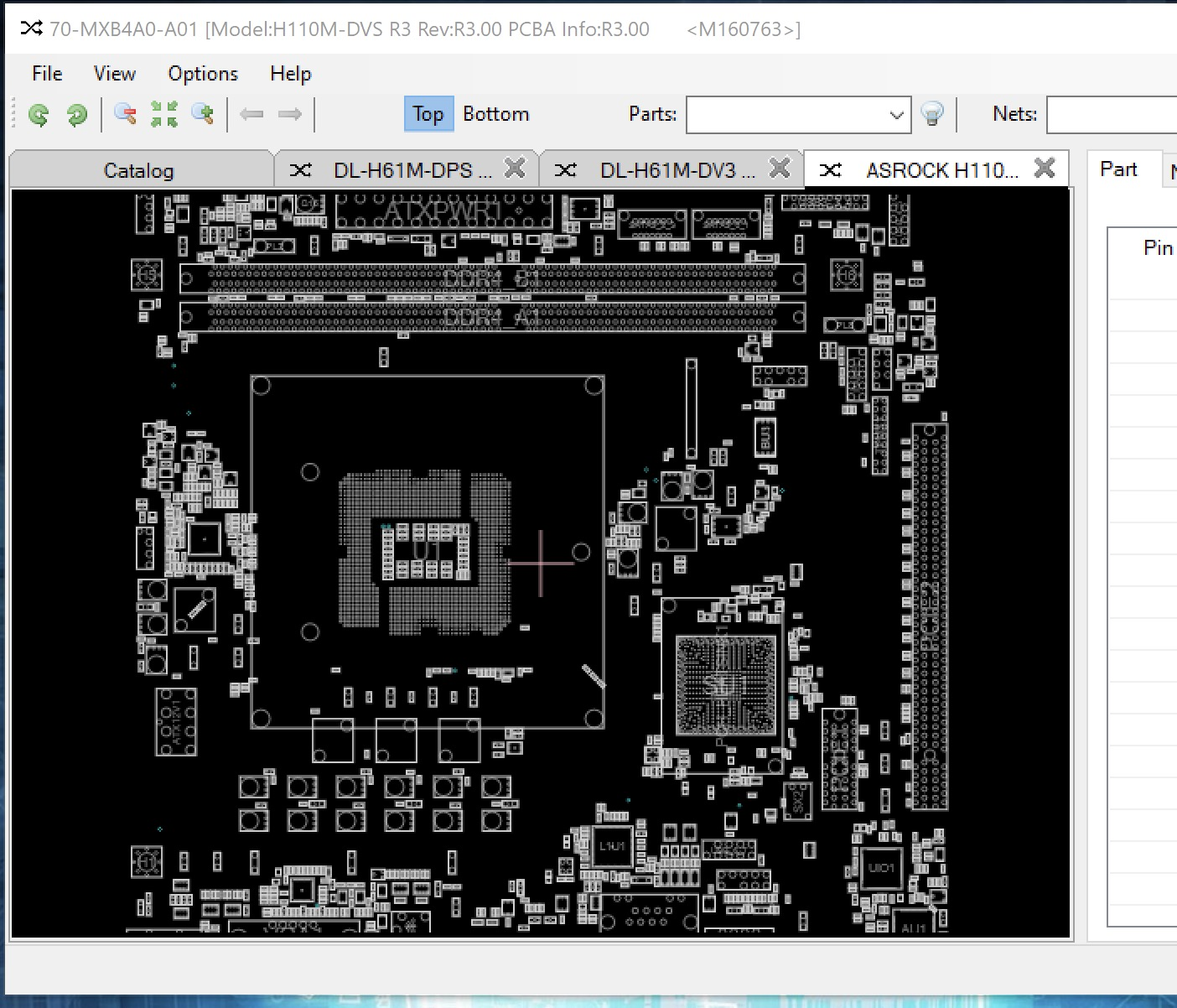The height and width of the screenshot is (1008, 1177).
Task: Close the DL-H61M-DPS tab
Action: coord(515,169)
